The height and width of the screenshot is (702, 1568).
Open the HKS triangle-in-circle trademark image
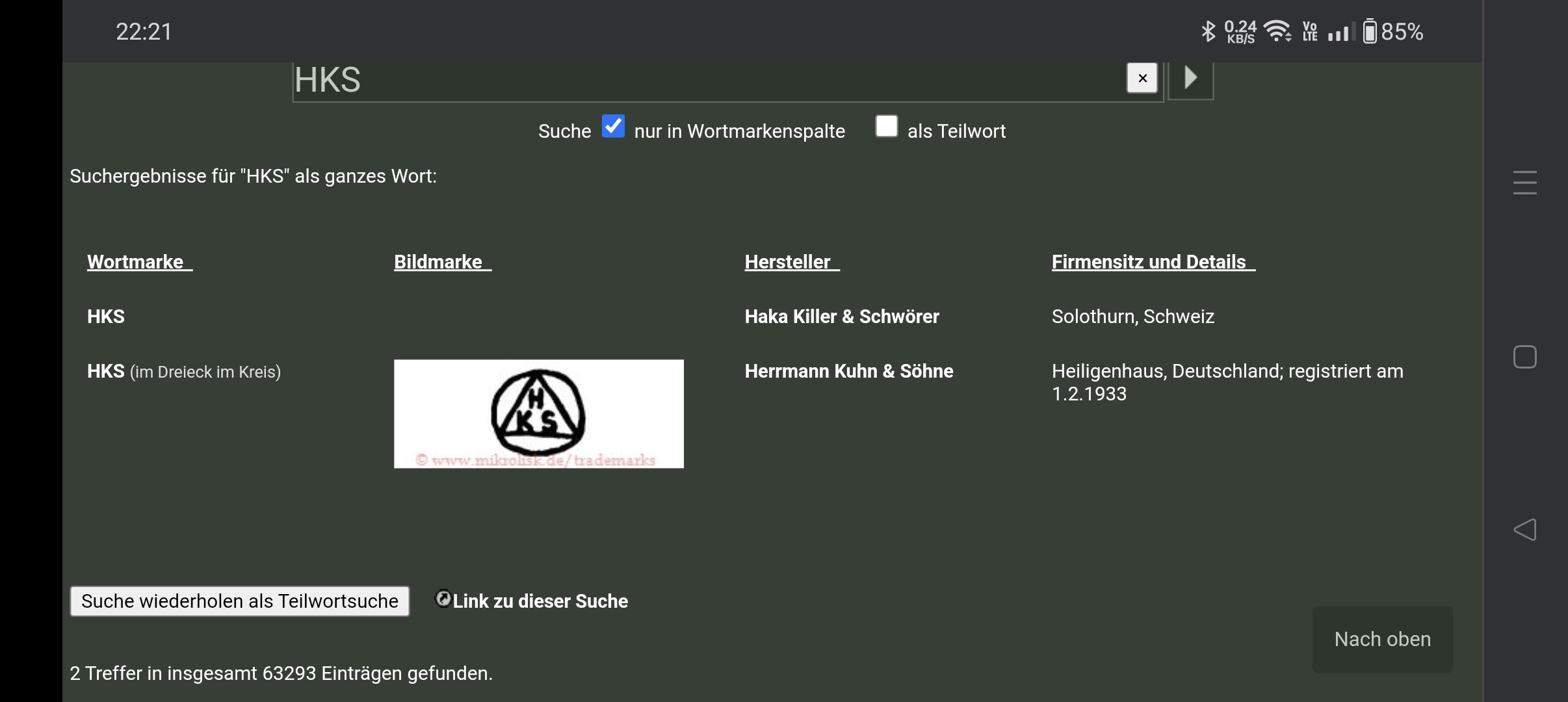(x=539, y=413)
